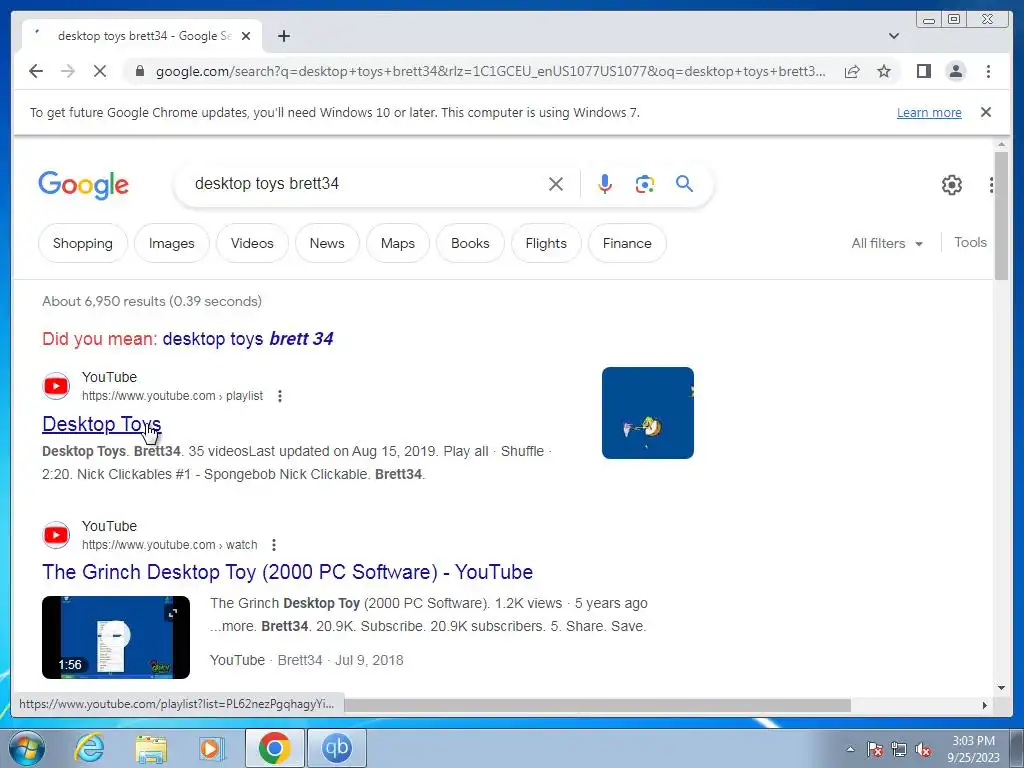Open Windows Media Player from taskbar

[x=212, y=748]
